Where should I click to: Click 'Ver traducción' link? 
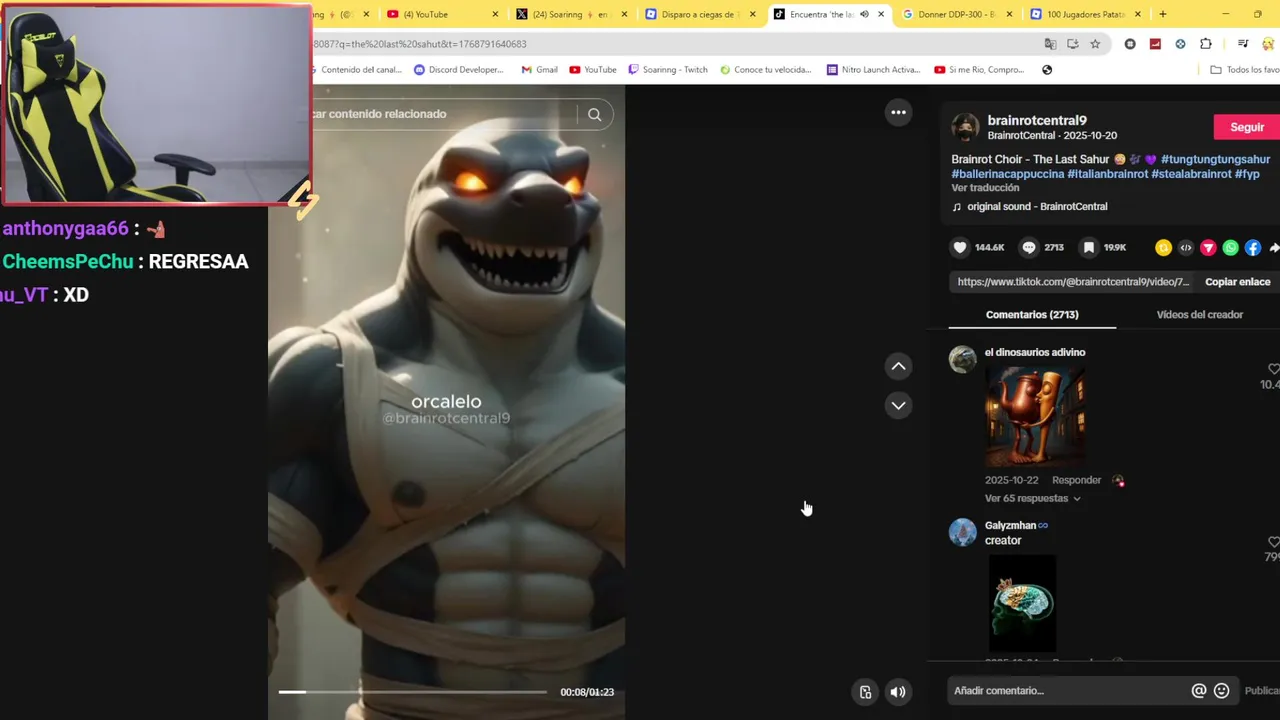click(x=985, y=188)
